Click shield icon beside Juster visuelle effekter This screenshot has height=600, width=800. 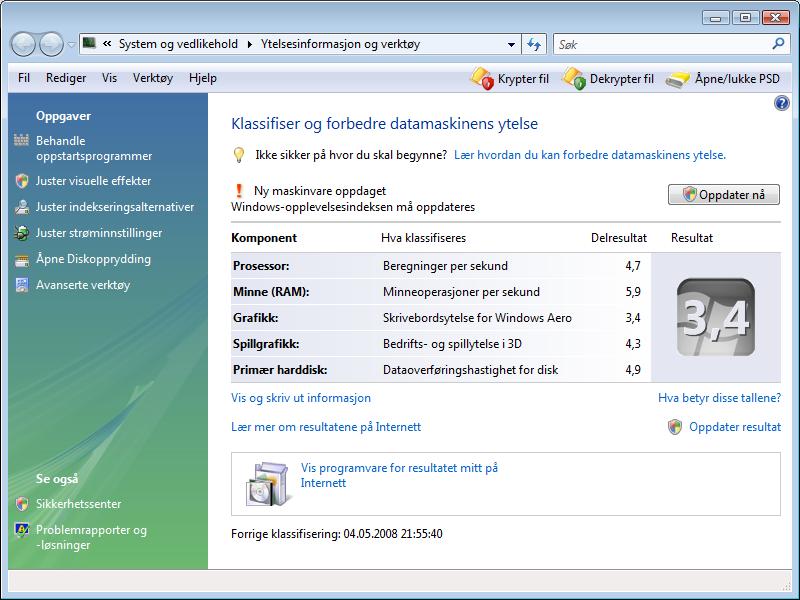pyautogui.click(x=22, y=181)
